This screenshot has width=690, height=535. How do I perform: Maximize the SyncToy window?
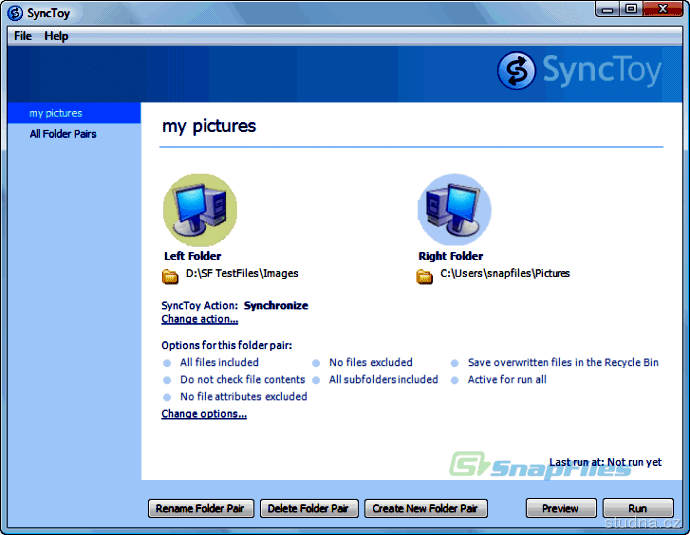(x=631, y=9)
